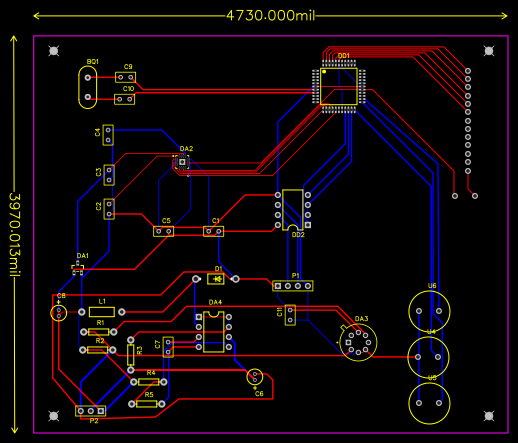Select capacitor C7 footprint

coord(168,347)
